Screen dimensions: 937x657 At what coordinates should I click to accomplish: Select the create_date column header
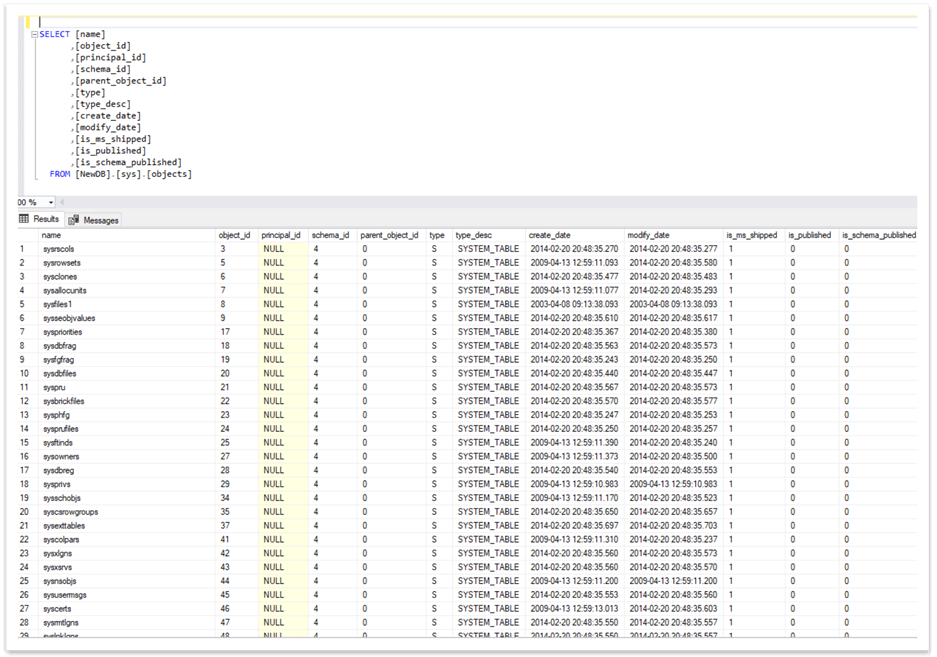(575, 236)
